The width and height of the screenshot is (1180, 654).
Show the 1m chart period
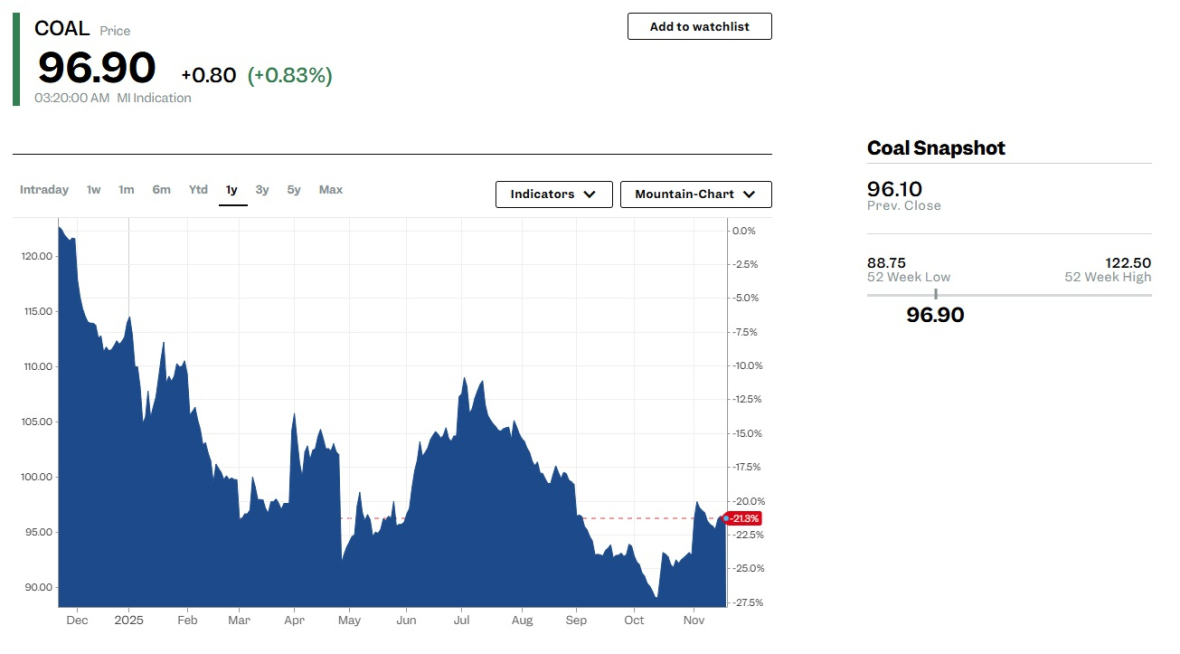tap(126, 190)
